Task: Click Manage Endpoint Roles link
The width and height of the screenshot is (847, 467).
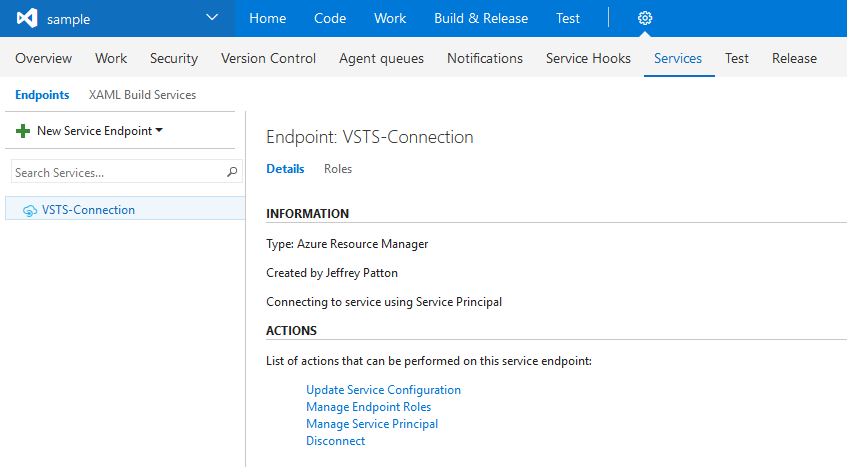Action: [368, 407]
